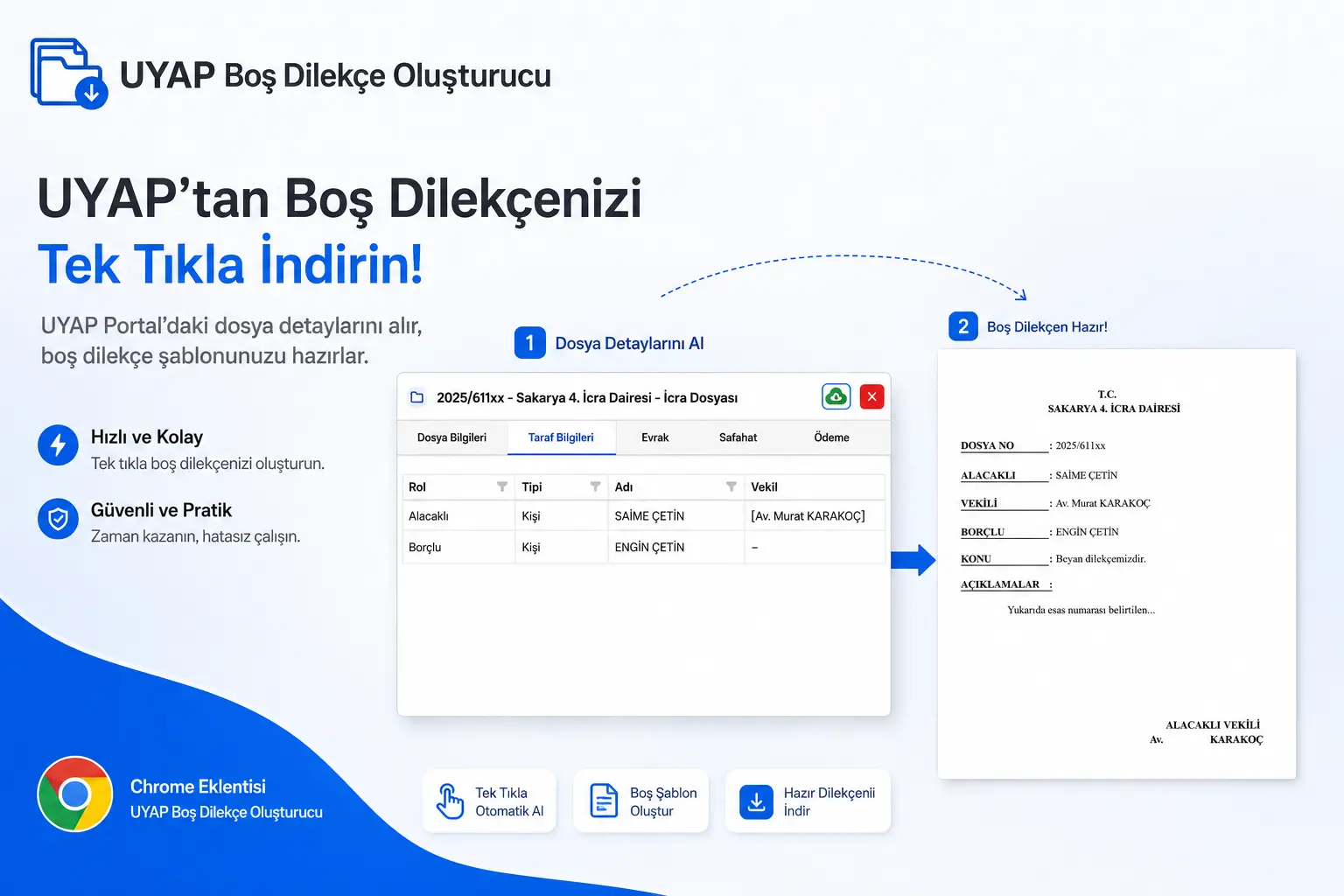Click the Boş Dilekçen Hazır! heading
Screen dimensions: 1344x896
[1047, 327]
